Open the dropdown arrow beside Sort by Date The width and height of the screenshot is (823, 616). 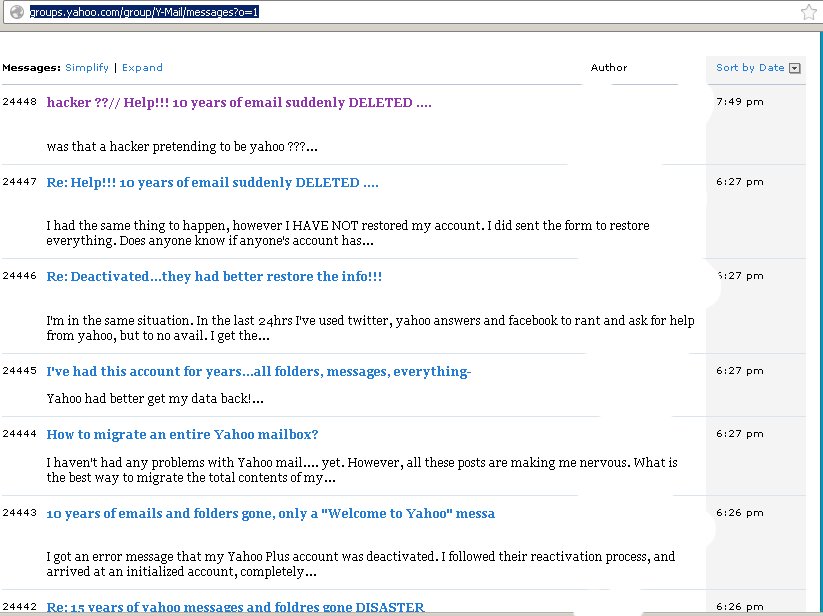coord(795,68)
